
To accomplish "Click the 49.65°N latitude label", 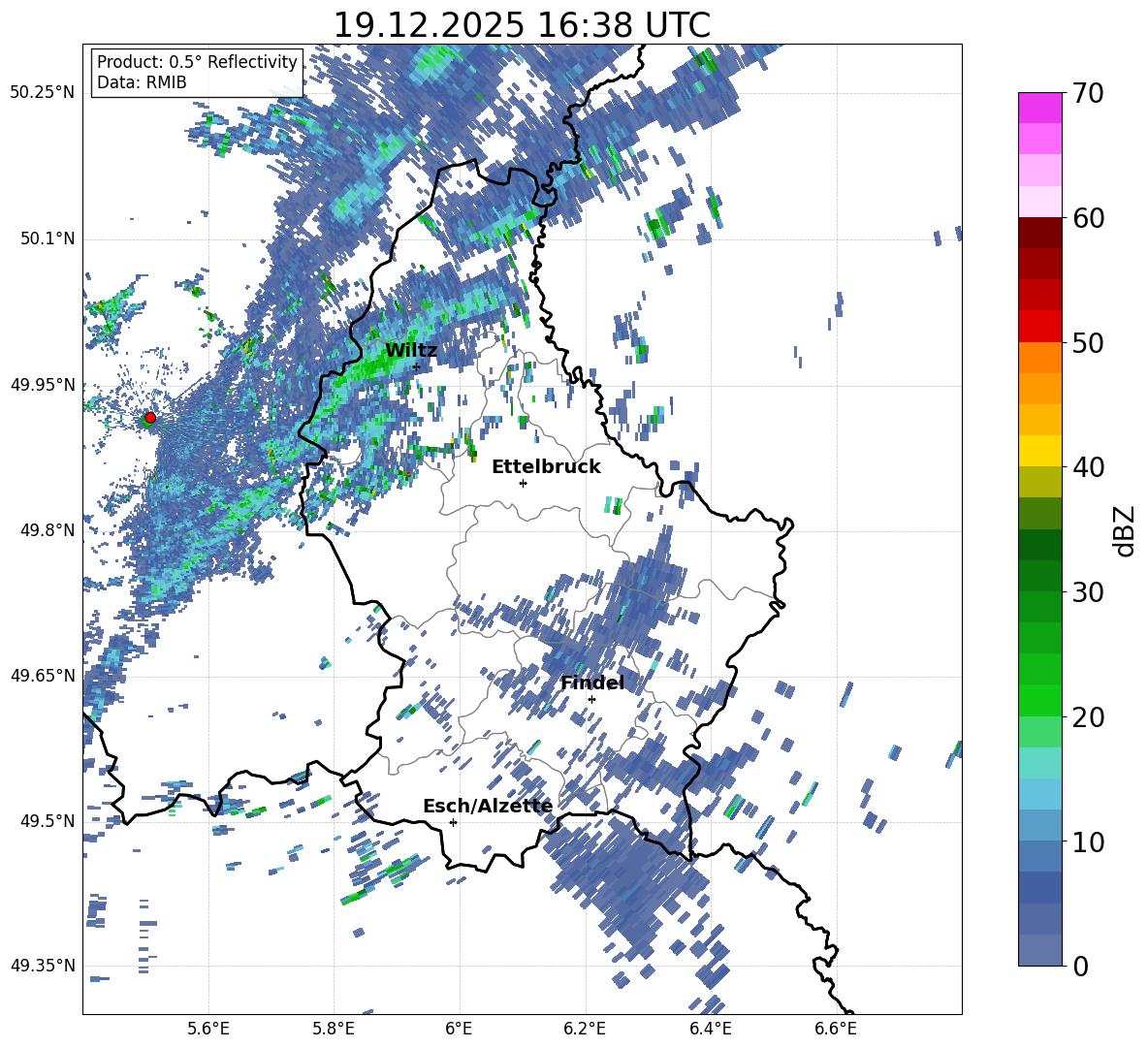I will [x=43, y=676].
